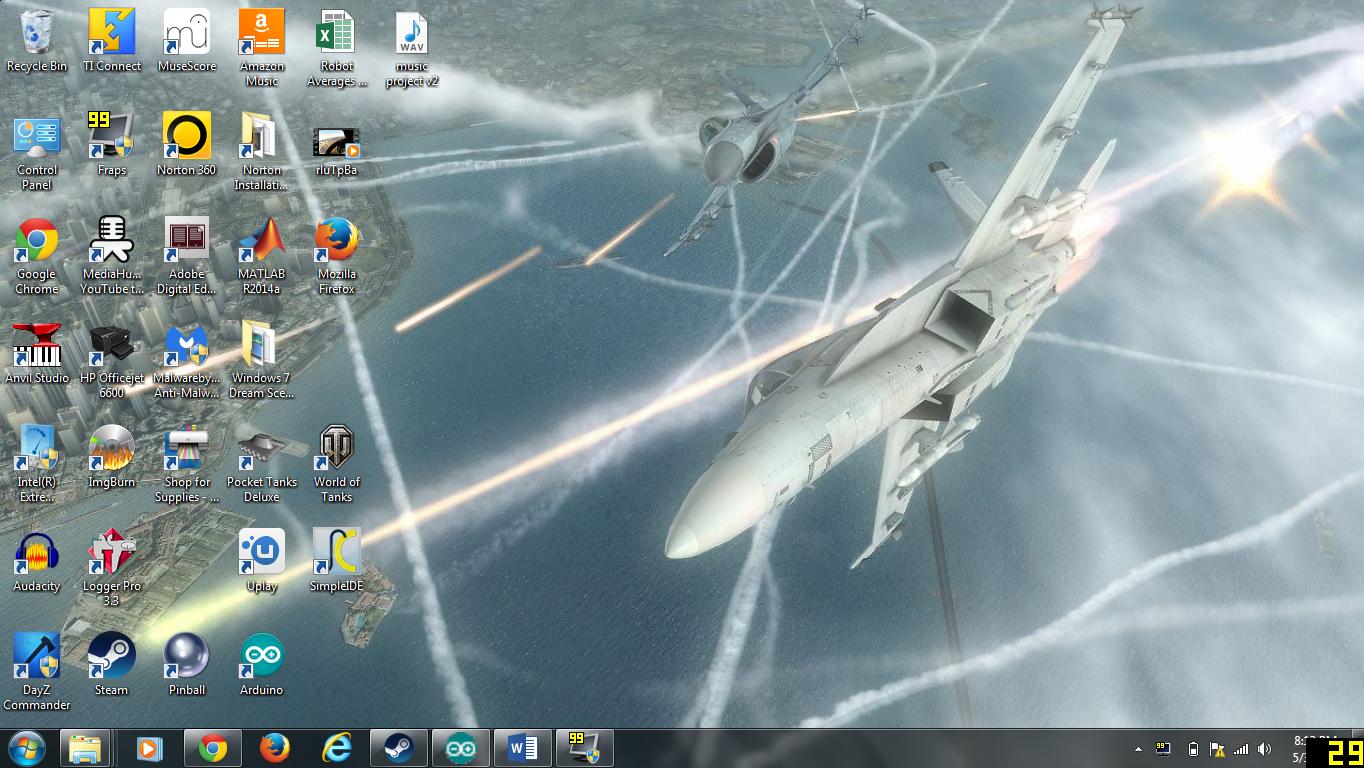The width and height of the screenshot is (1364, 768).
Task: Select the Arduino desktop shortcut
Action: 262,665
